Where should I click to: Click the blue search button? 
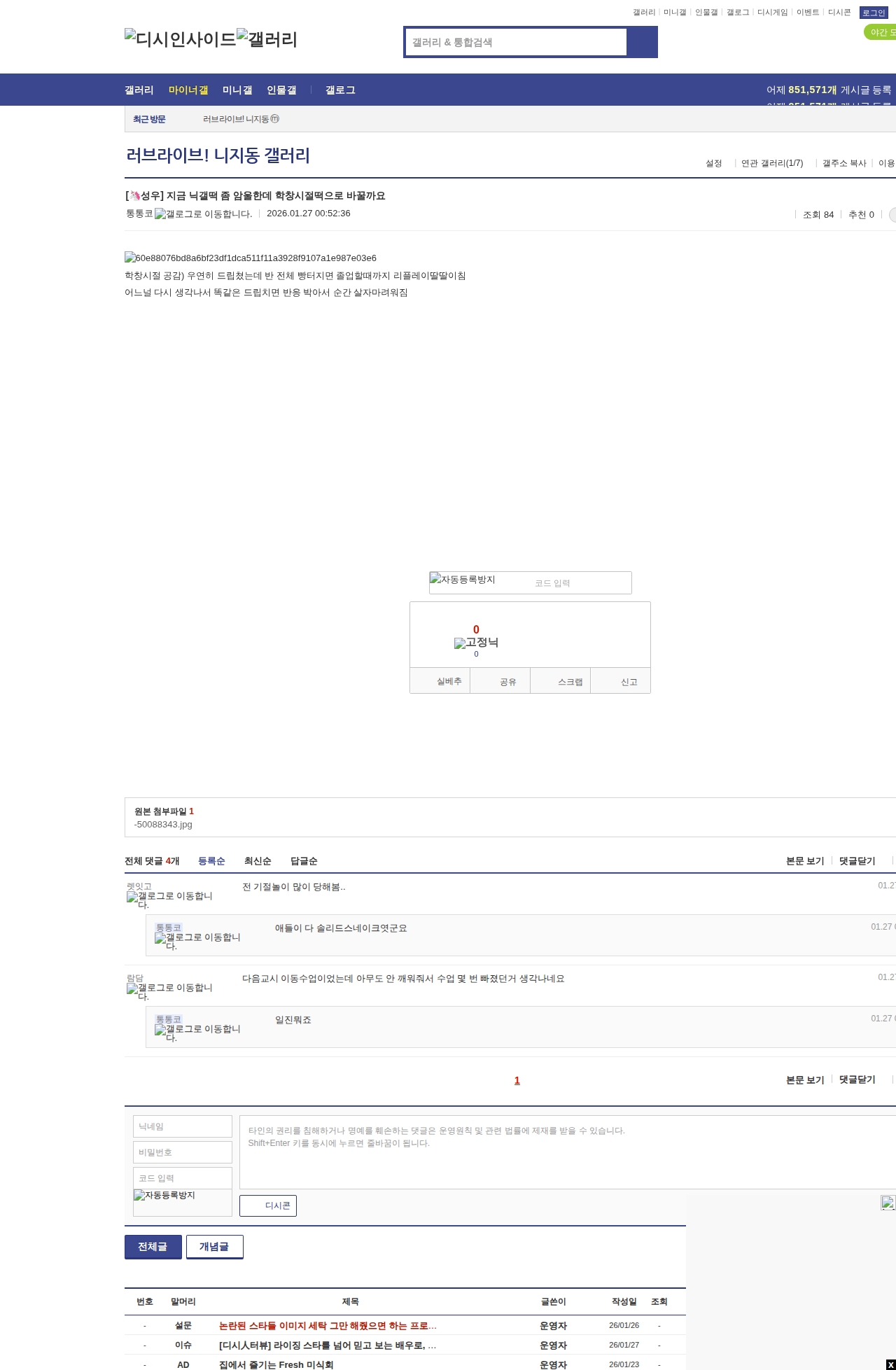point(642,42)
